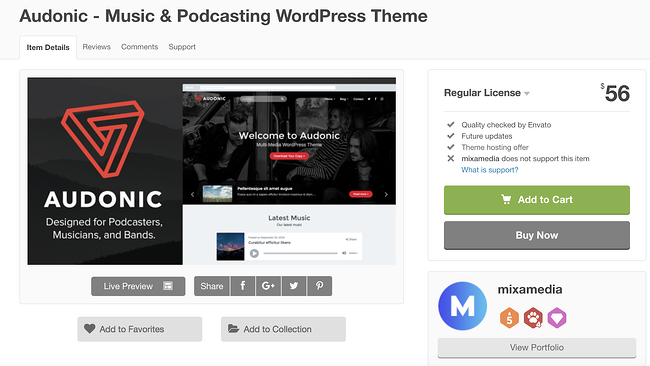
Task: Click the mixamedia avatar logo
Action: coord(463,306)
